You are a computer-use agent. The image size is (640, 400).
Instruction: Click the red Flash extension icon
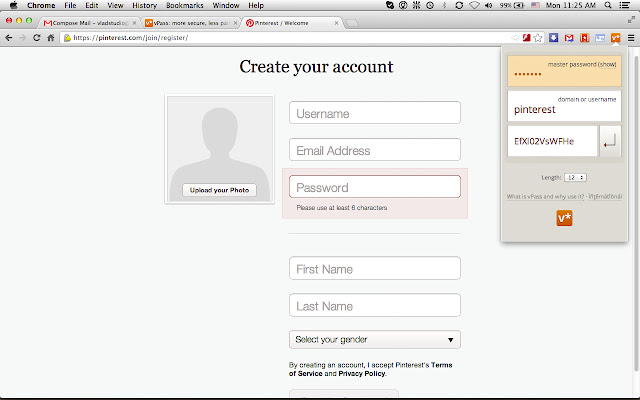tap(527, 38)
